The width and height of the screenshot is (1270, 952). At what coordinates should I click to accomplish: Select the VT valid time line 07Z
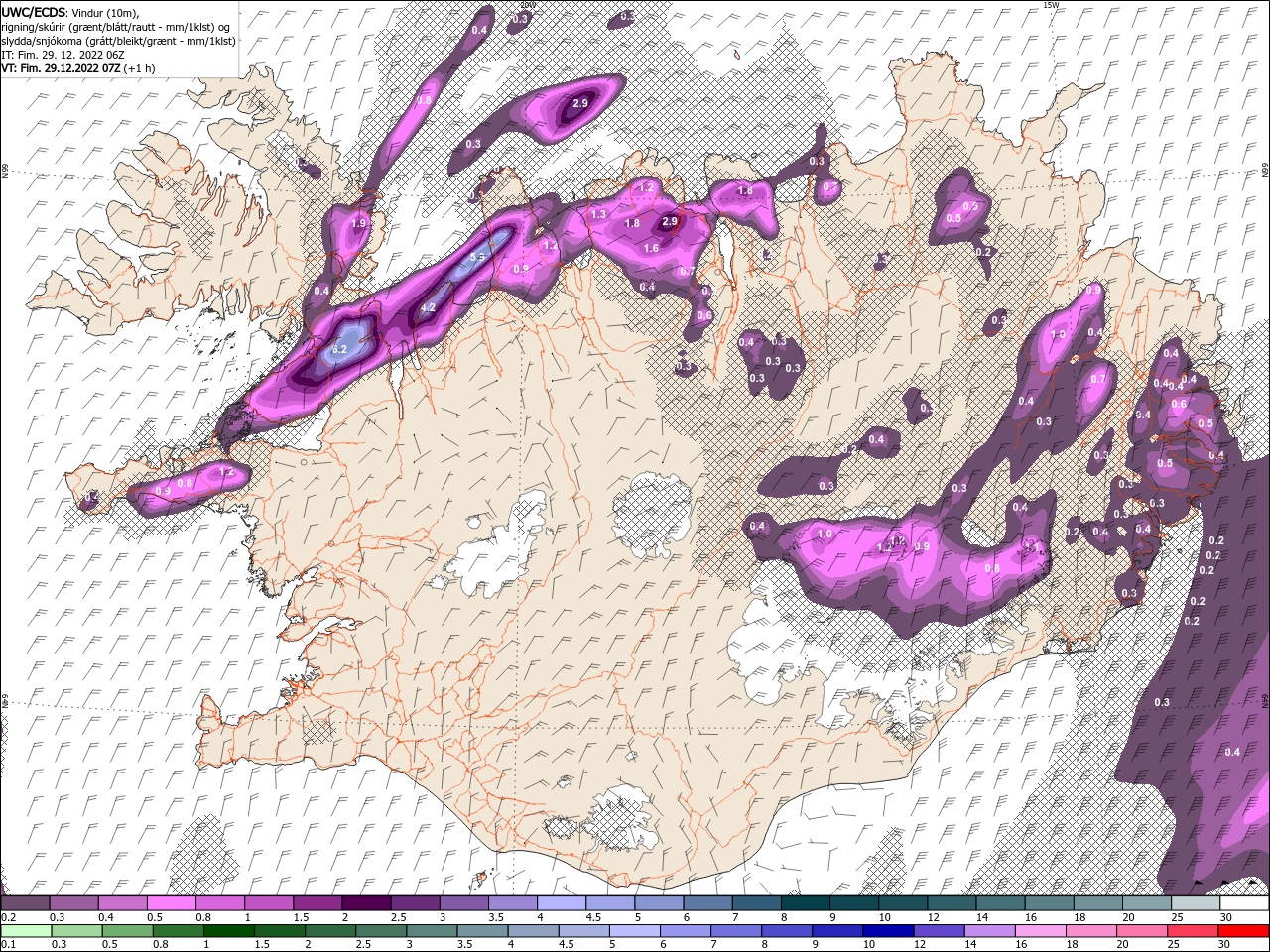[x=76, y=68]
